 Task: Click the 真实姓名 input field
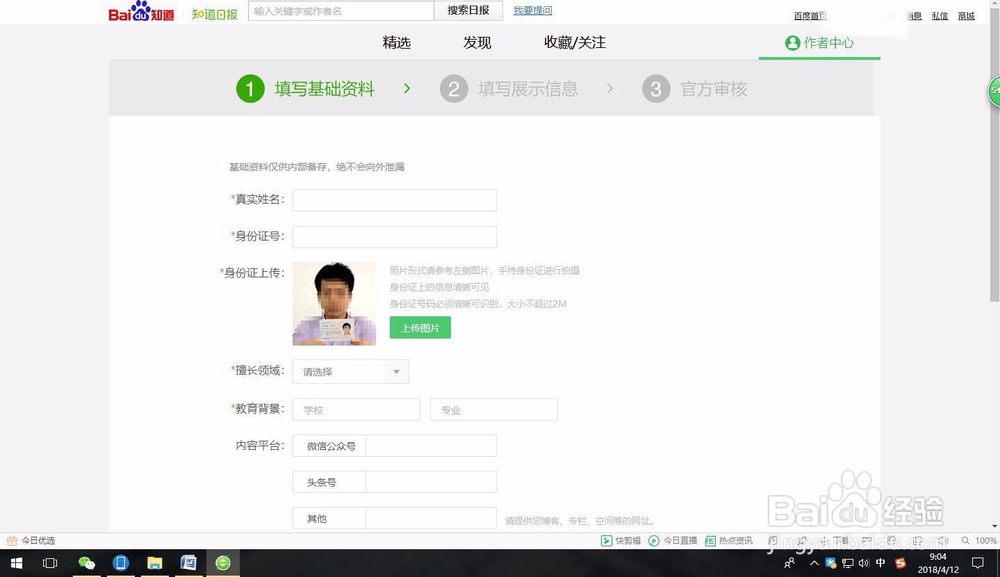pos(393,200)
